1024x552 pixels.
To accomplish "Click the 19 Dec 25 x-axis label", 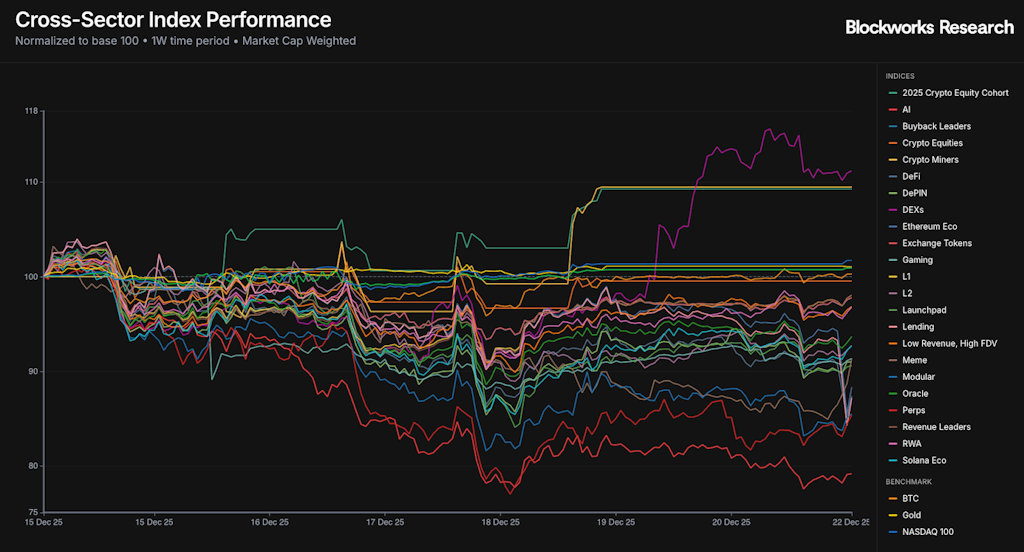I will point(616,522).
